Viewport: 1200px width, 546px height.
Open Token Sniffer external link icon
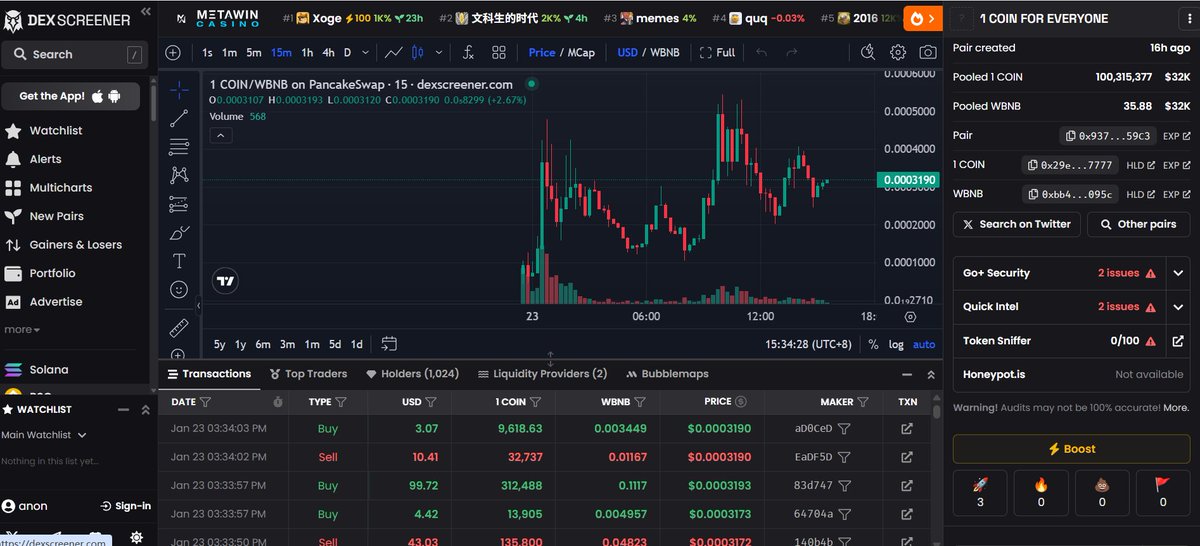[x=1178, y=341]
